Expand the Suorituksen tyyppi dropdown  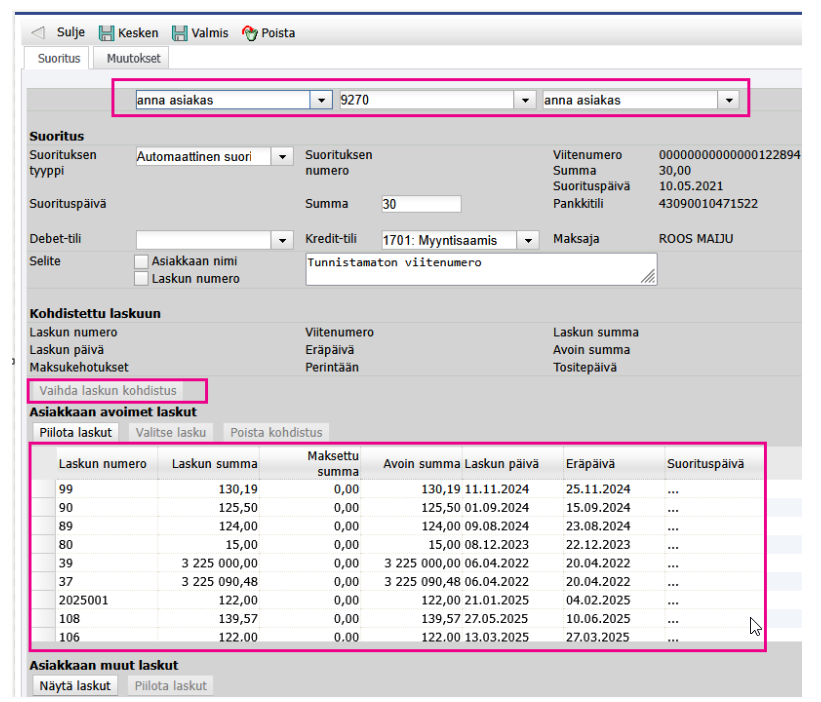[282, 157]
